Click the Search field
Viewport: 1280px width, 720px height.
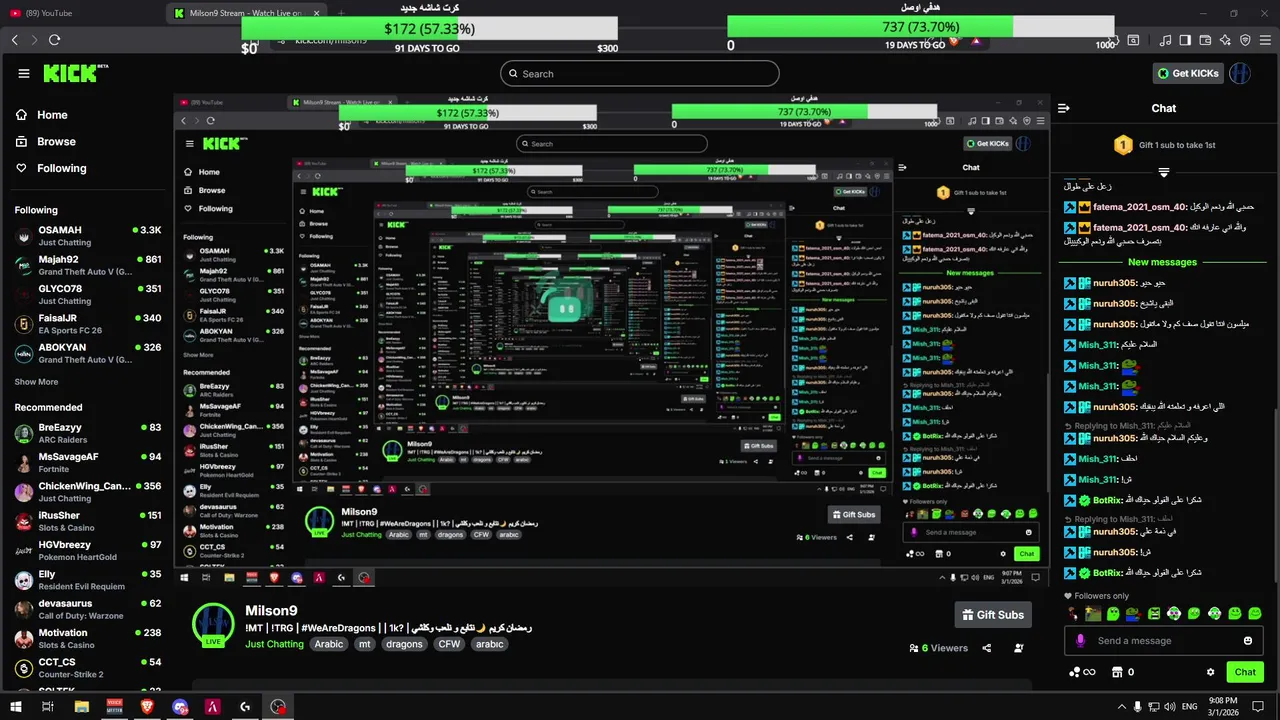[640, 73]
